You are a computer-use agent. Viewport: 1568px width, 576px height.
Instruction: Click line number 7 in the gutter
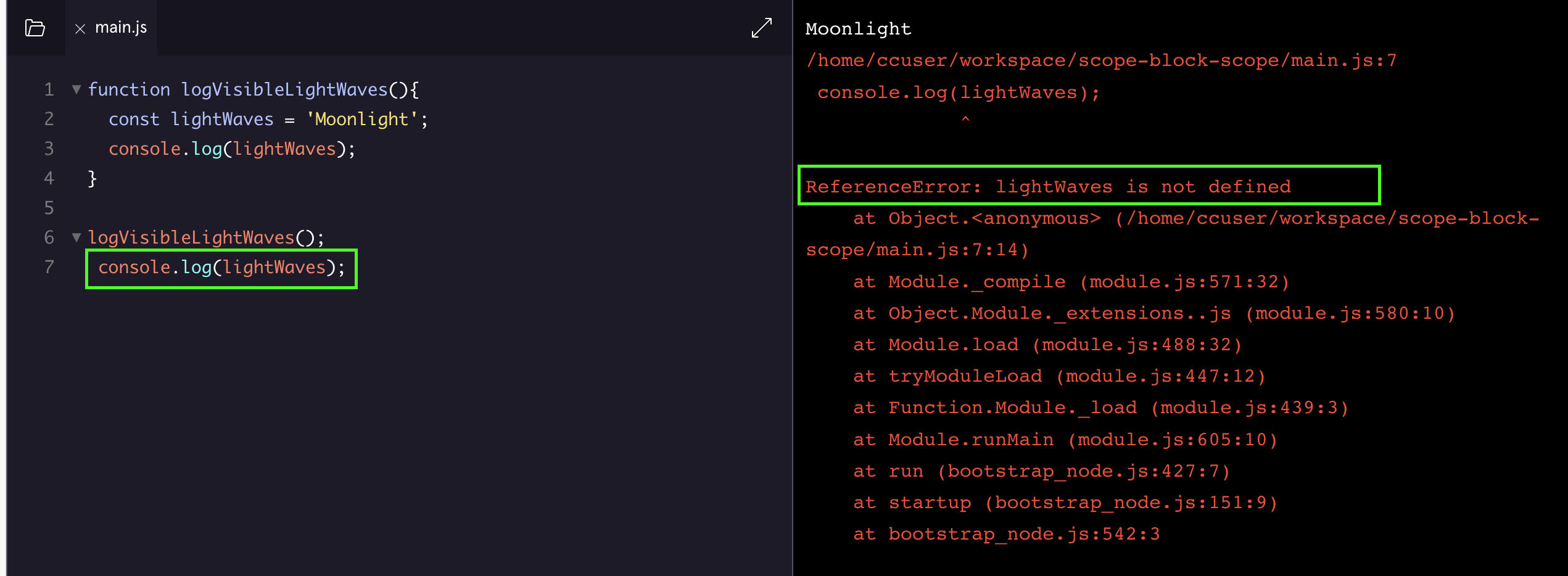[49, 267]
